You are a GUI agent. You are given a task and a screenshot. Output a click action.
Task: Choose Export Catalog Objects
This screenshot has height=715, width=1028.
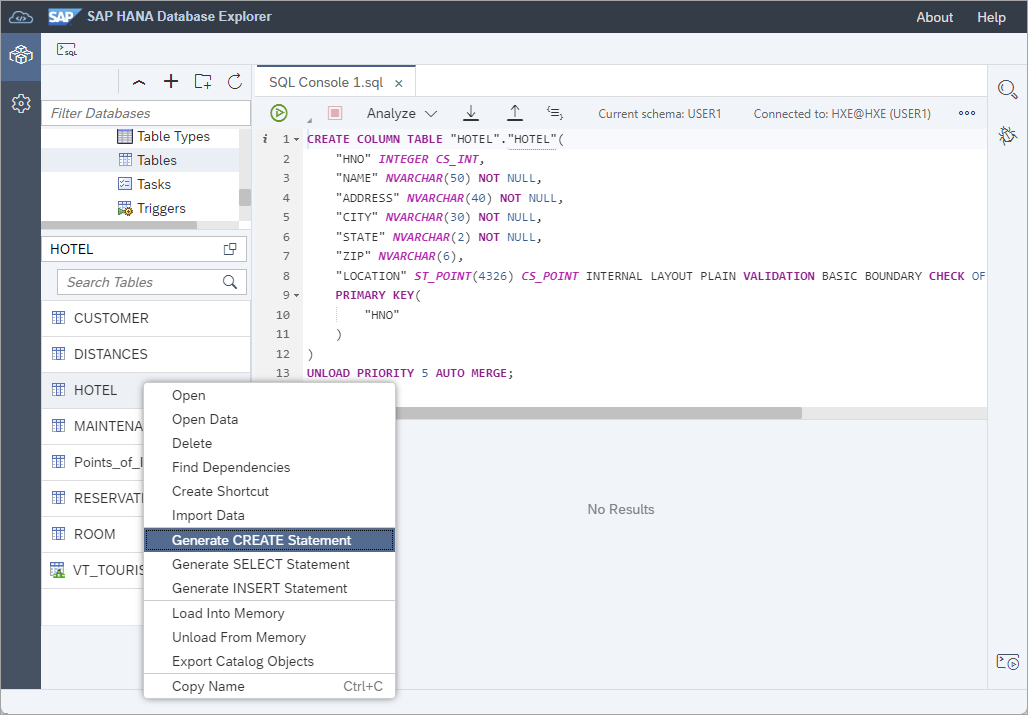click(x=269, y=661)
